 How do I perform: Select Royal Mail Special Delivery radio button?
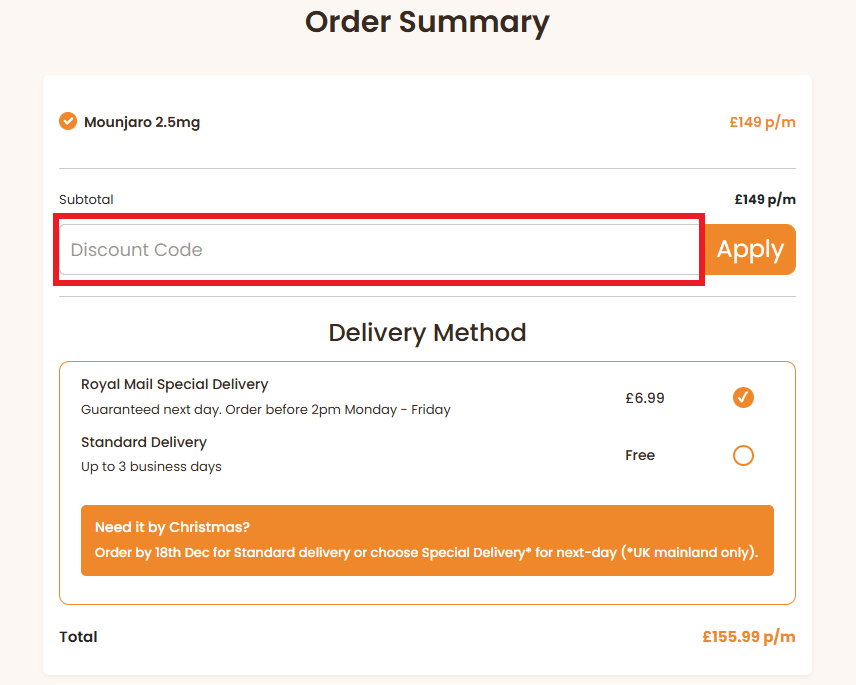coord(743,397)
